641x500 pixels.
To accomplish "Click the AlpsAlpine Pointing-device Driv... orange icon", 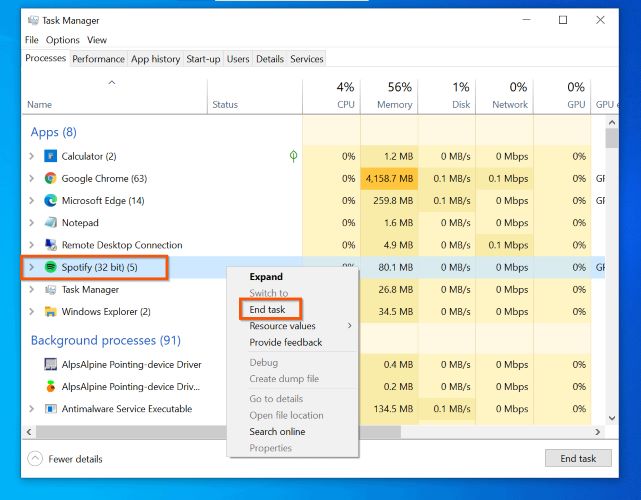I will tap(50, 386).
